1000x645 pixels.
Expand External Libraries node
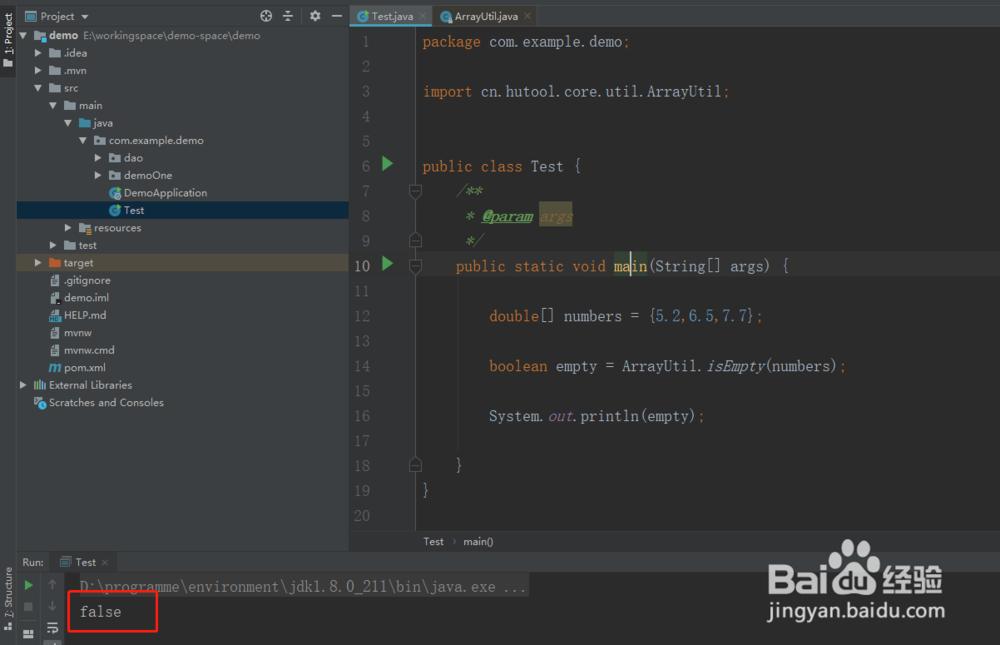pos(24,385)
